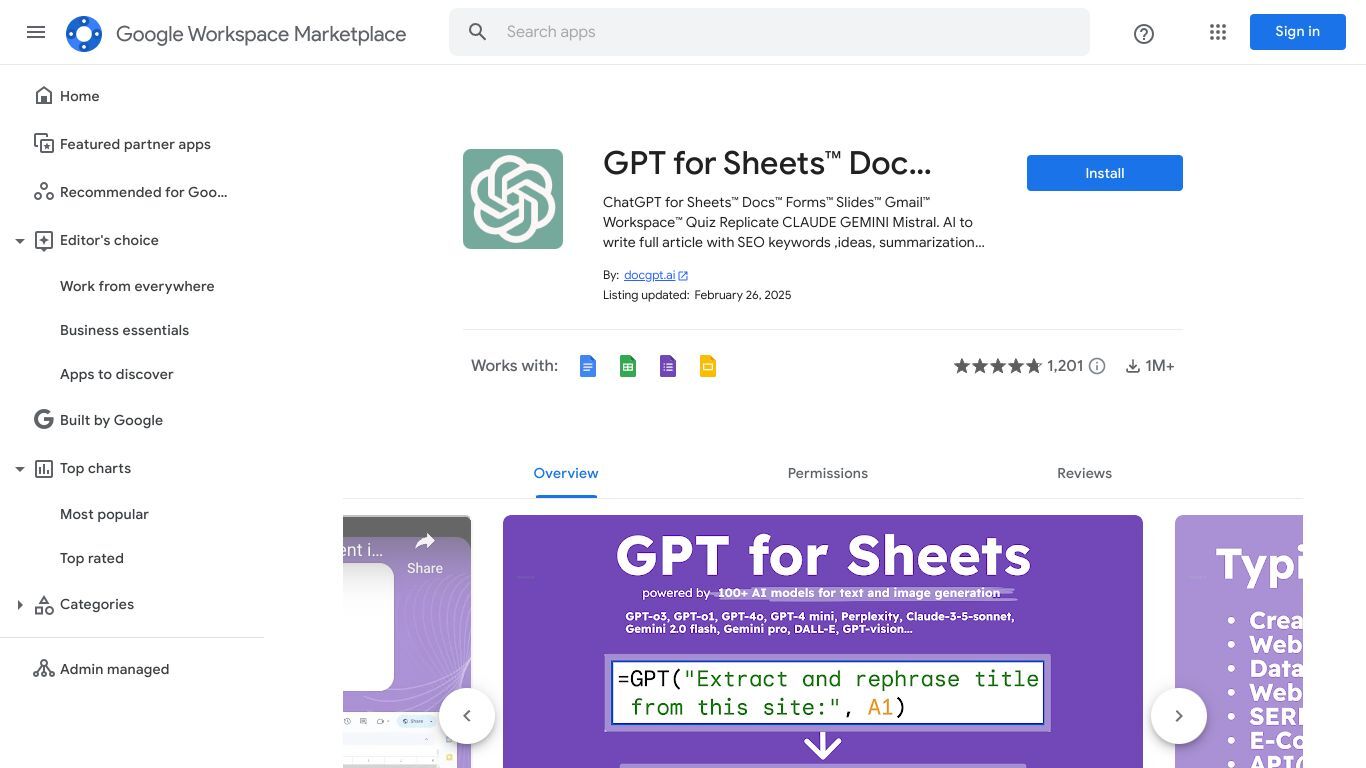The image size is (1366, 768).
Task: Click the Categories icon
Action: click(44, 604)
